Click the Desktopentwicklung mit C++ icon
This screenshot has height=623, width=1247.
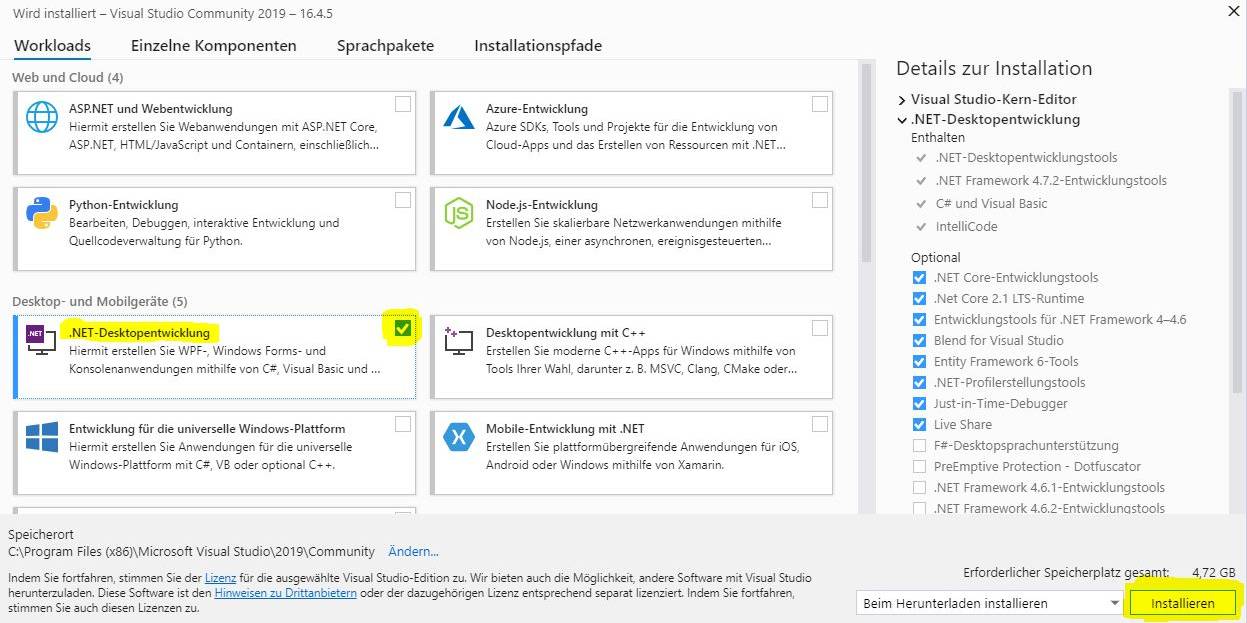pos(458,341)
